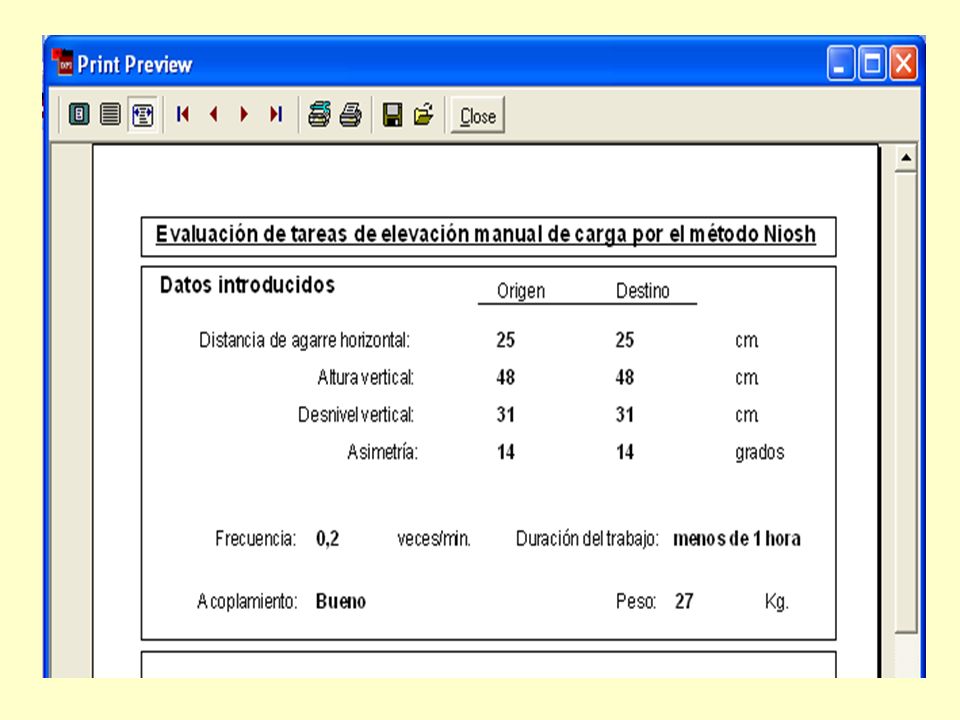The width and height of the screenshot is (960, 720).
Task: Save the report with floppy icon
Action: [392, 114]
